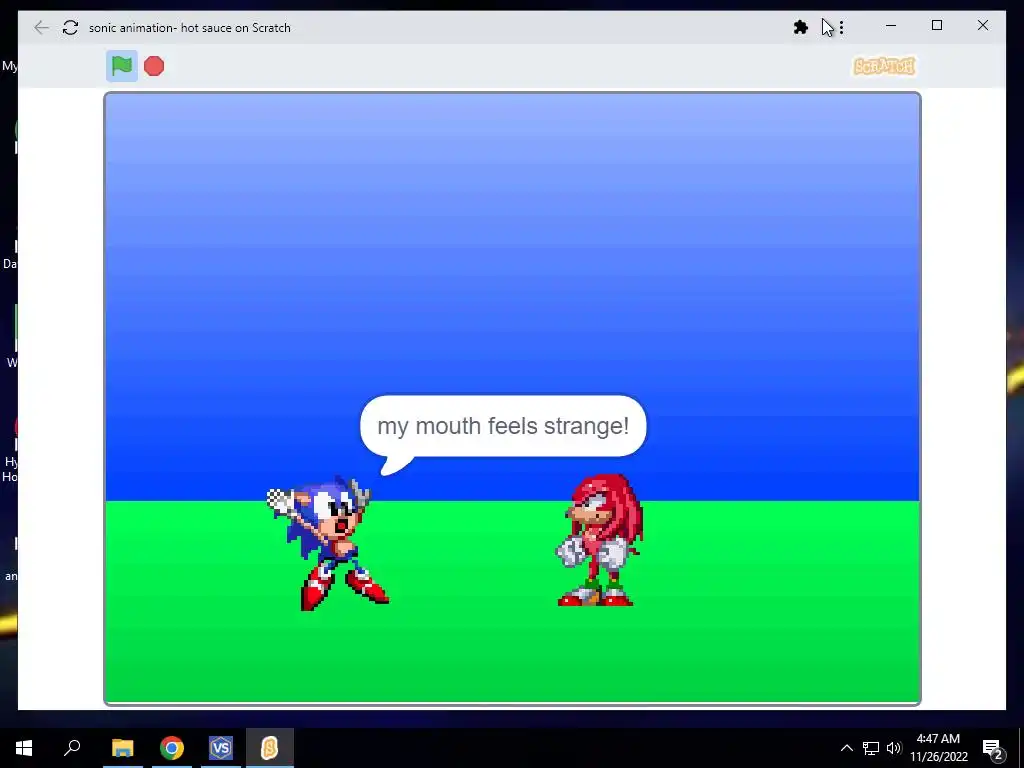This screenshot has width=1024, height=768.
Task: Minimize the Scratch window
Action: tap(891, 26)
